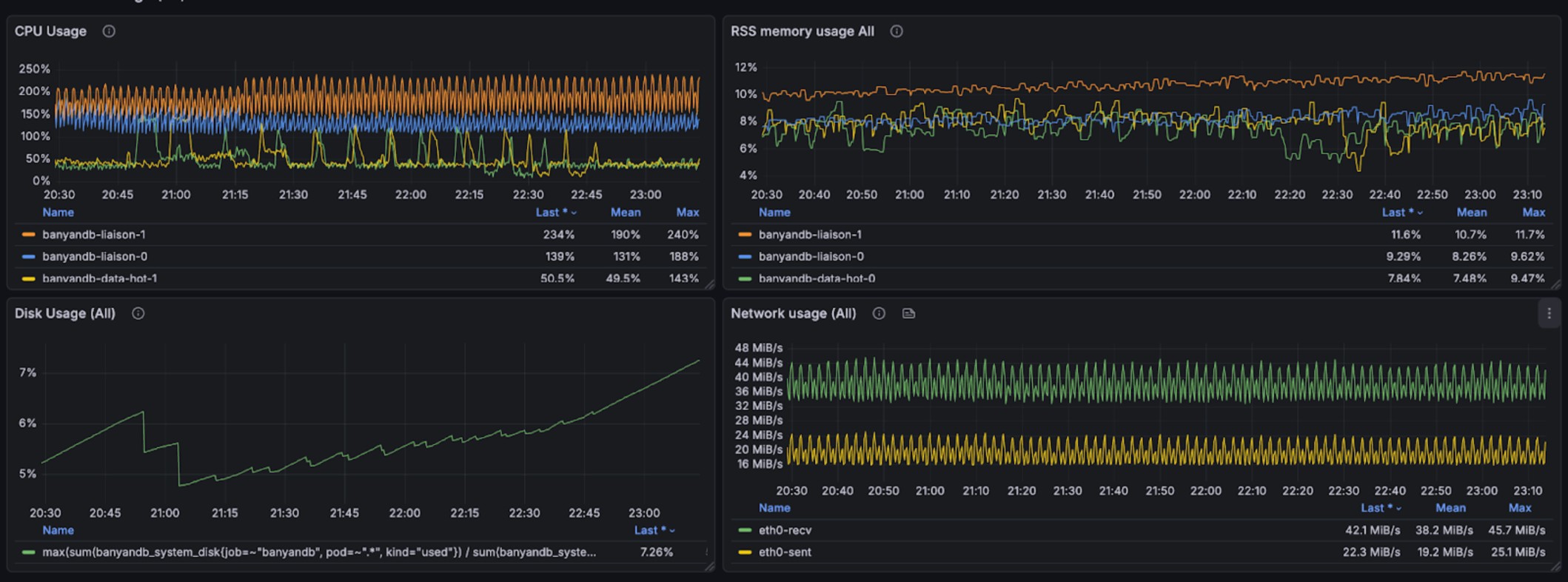Click orange color swatch of banyandb-liaison-1 in RSS legend

[x=745, y=235]
